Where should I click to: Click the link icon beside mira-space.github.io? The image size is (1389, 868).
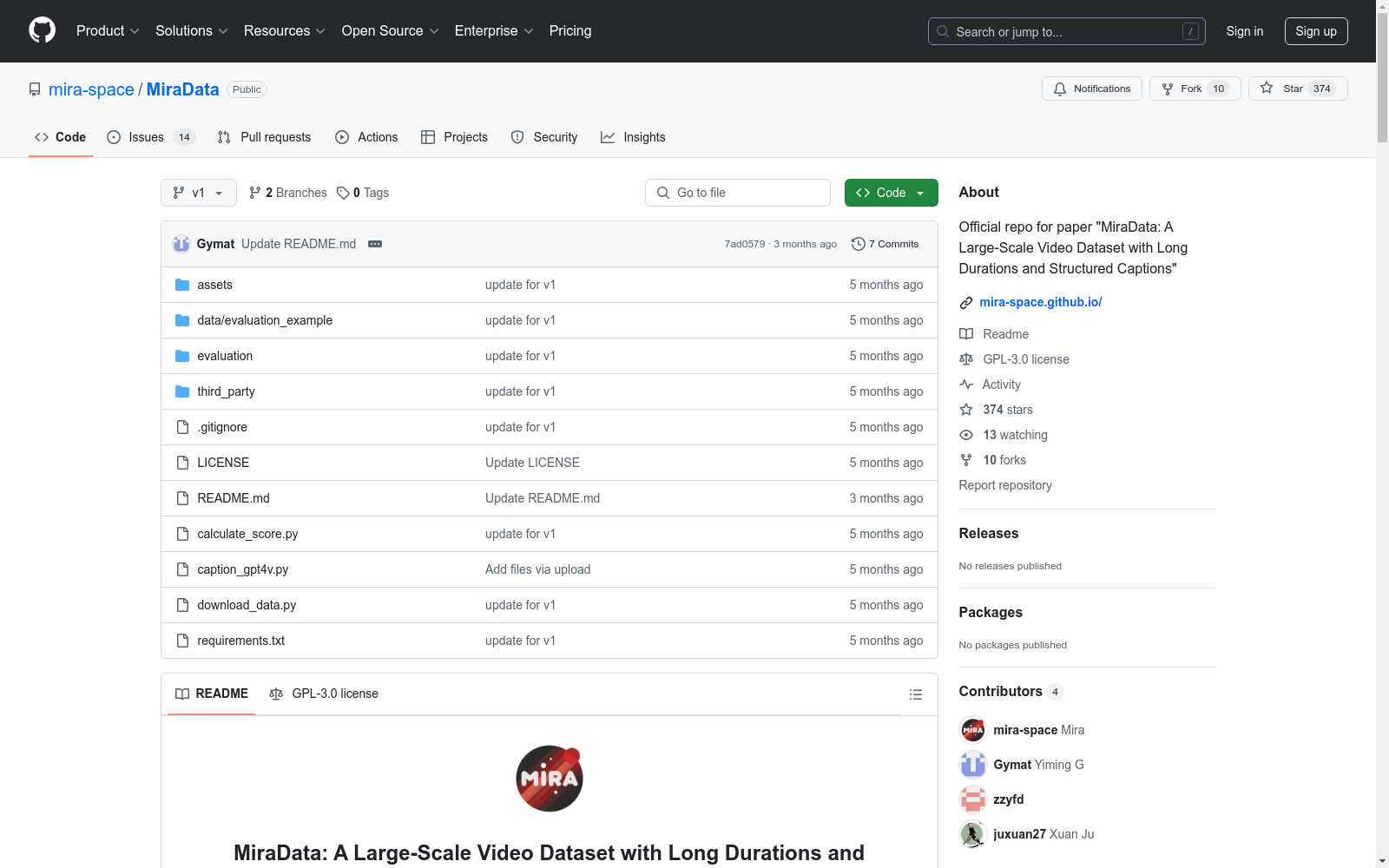(966, 303)
